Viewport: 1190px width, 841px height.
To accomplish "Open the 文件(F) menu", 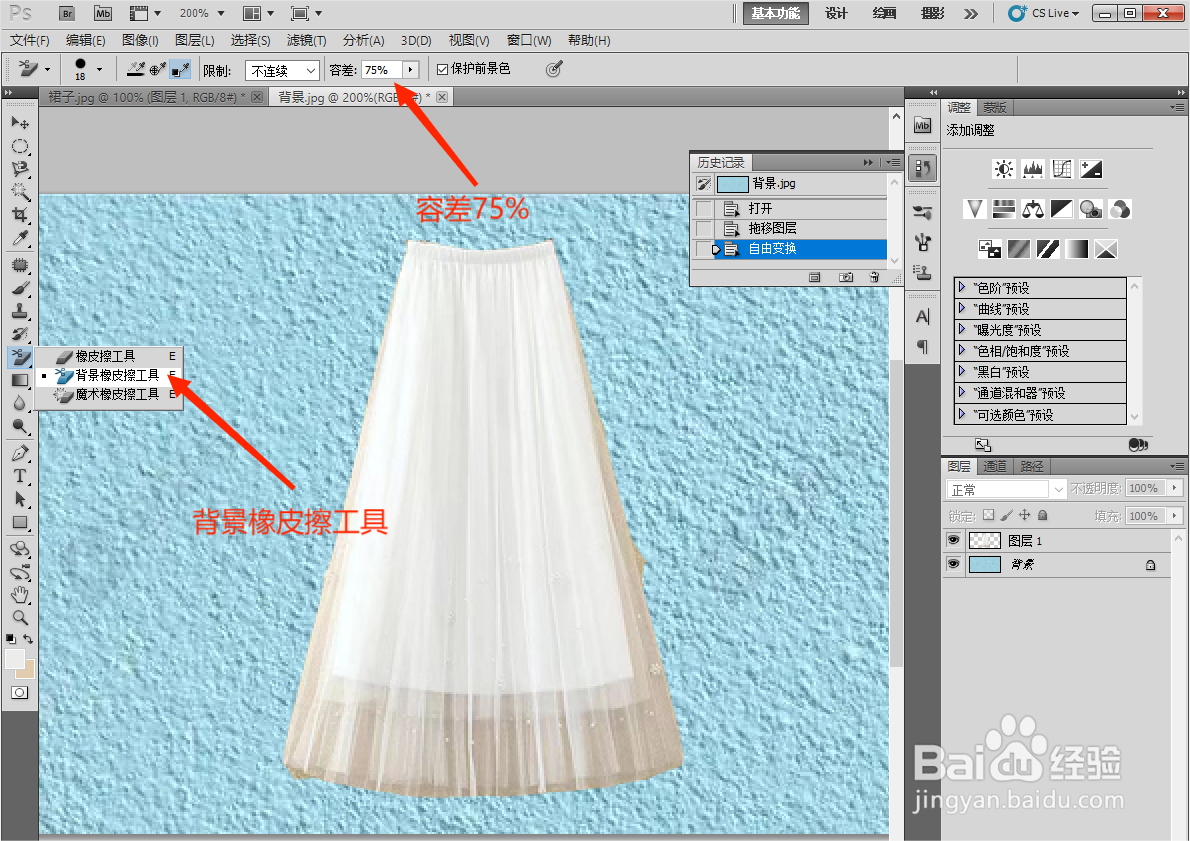I will [30, 40].
